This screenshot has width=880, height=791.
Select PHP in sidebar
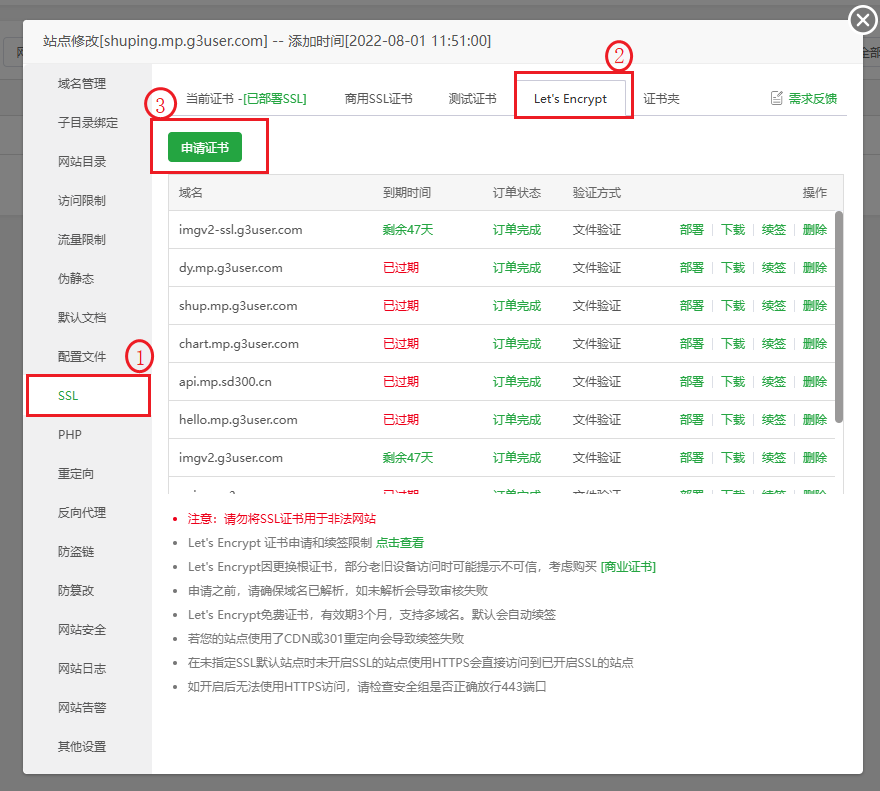(x=70, y=435)
